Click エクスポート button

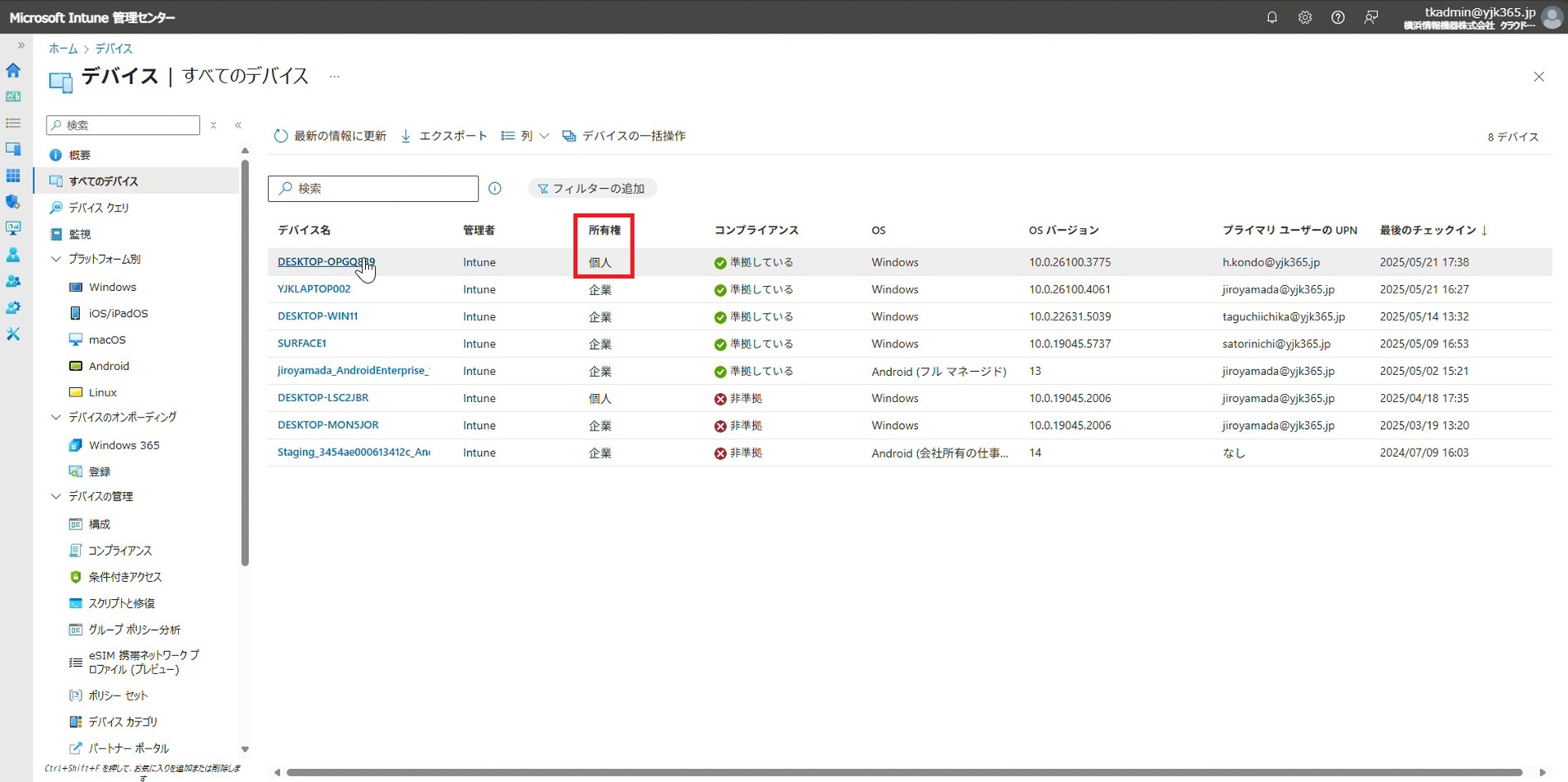click(443, 136)
